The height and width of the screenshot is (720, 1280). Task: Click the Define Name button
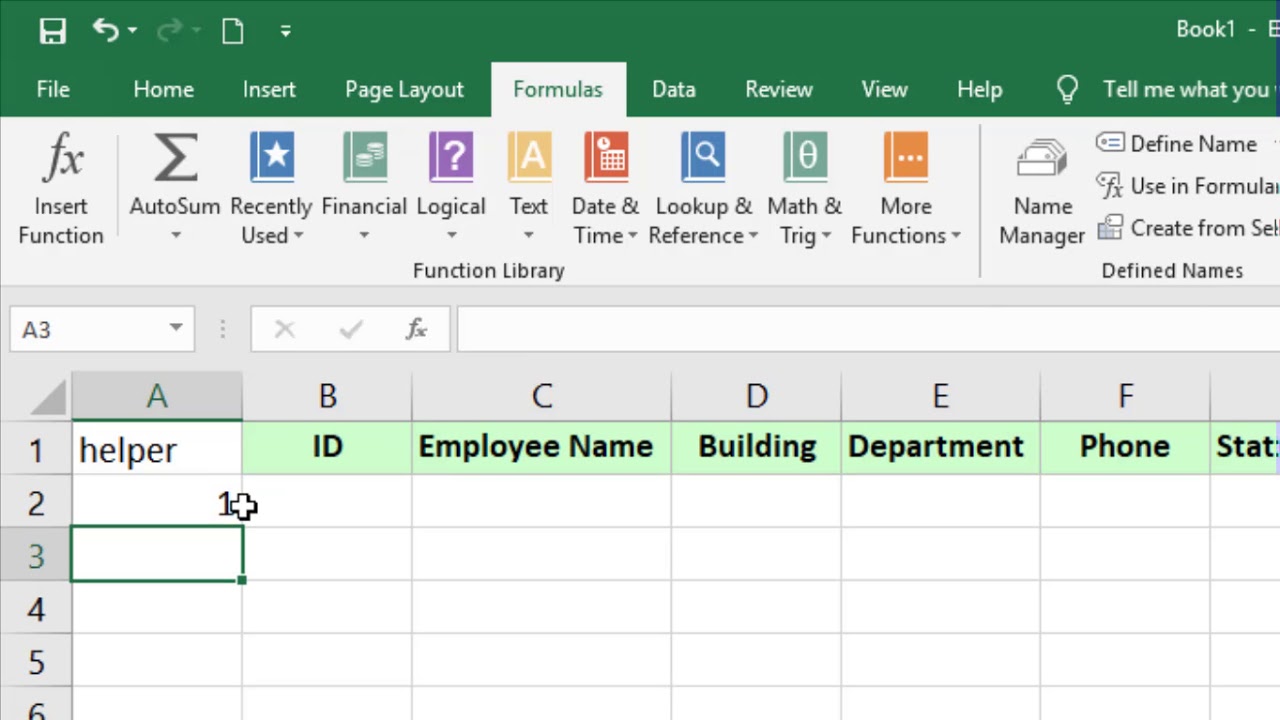(1176, 144)
